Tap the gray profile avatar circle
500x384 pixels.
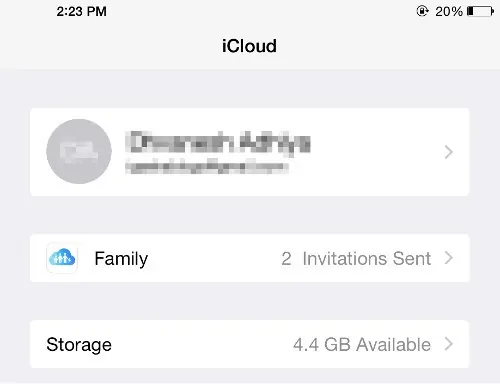tap(79, 151)
